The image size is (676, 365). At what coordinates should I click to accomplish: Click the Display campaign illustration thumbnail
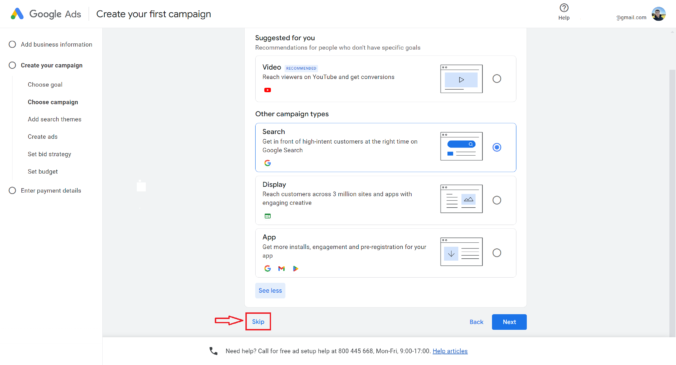(x=461, y=199)
